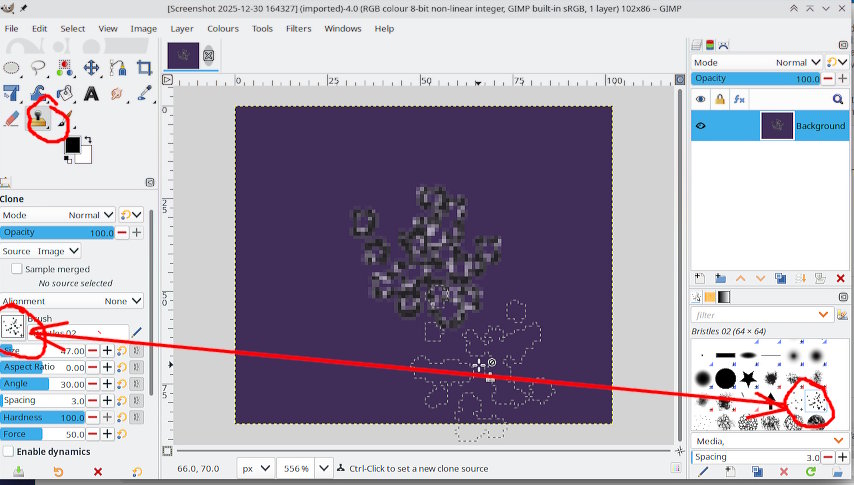Hide the Background layer with eye icon

[x=700, y=126]
